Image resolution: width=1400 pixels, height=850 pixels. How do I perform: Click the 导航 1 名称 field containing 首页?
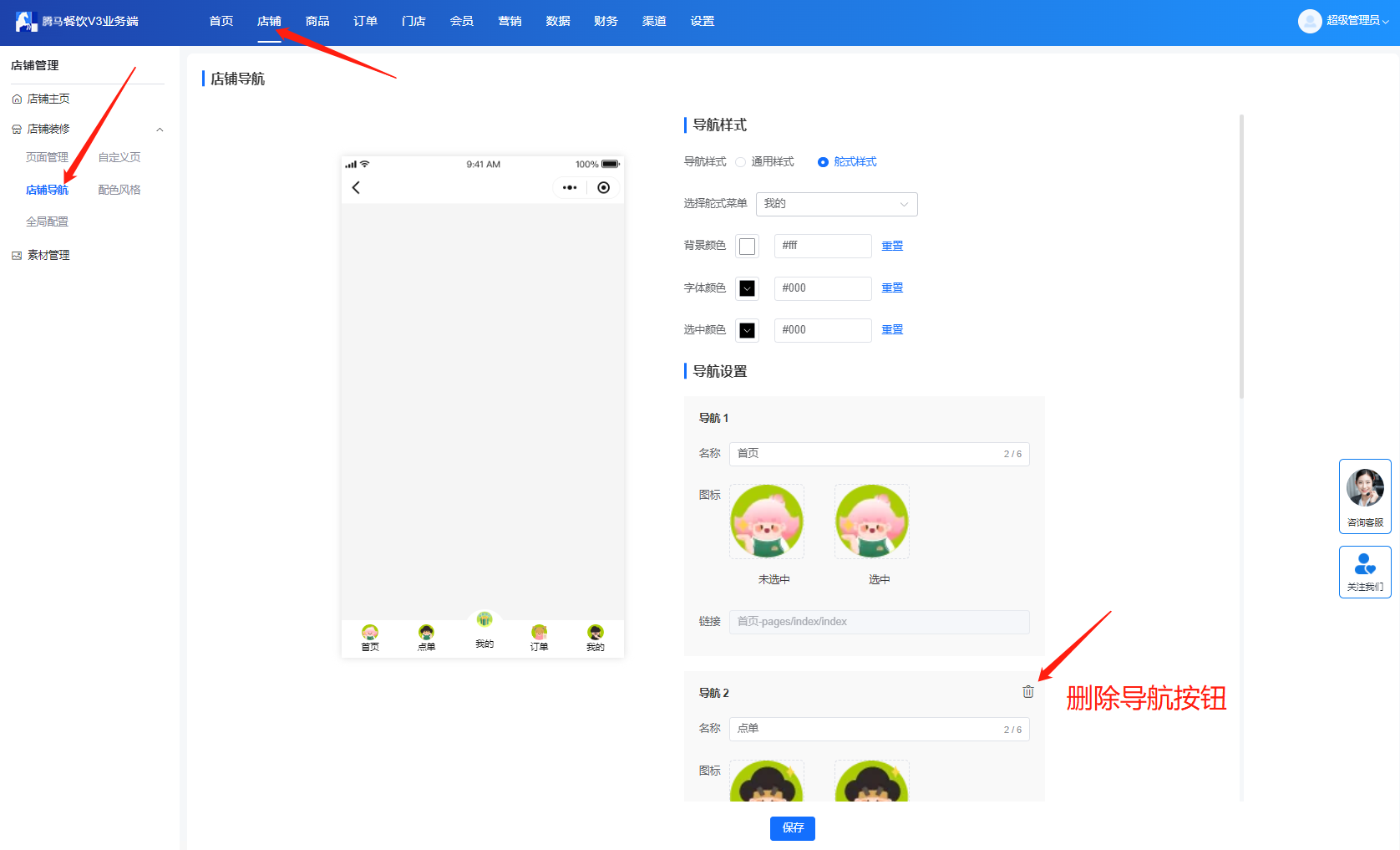click(x=880, y=454)
